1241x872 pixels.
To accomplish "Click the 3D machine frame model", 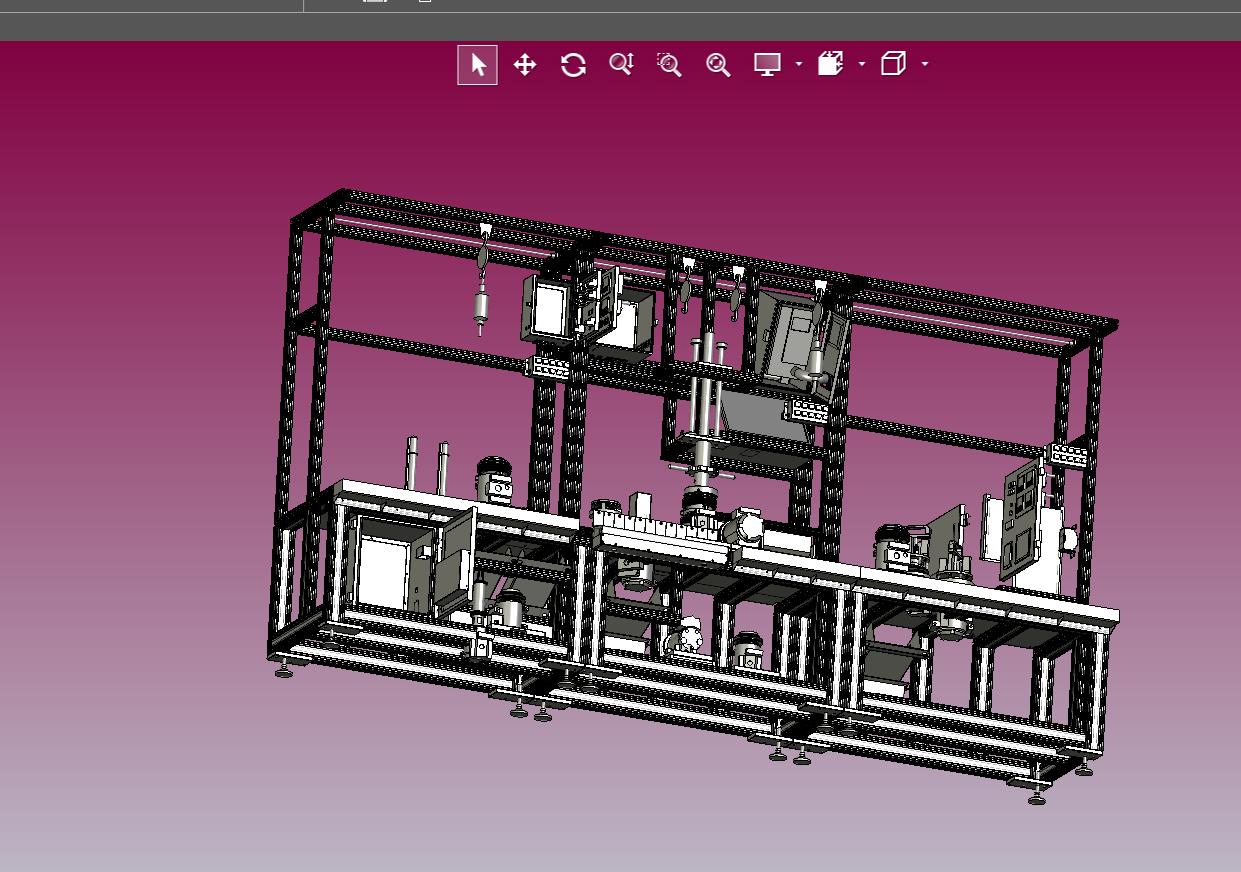I will pos(693,496).
